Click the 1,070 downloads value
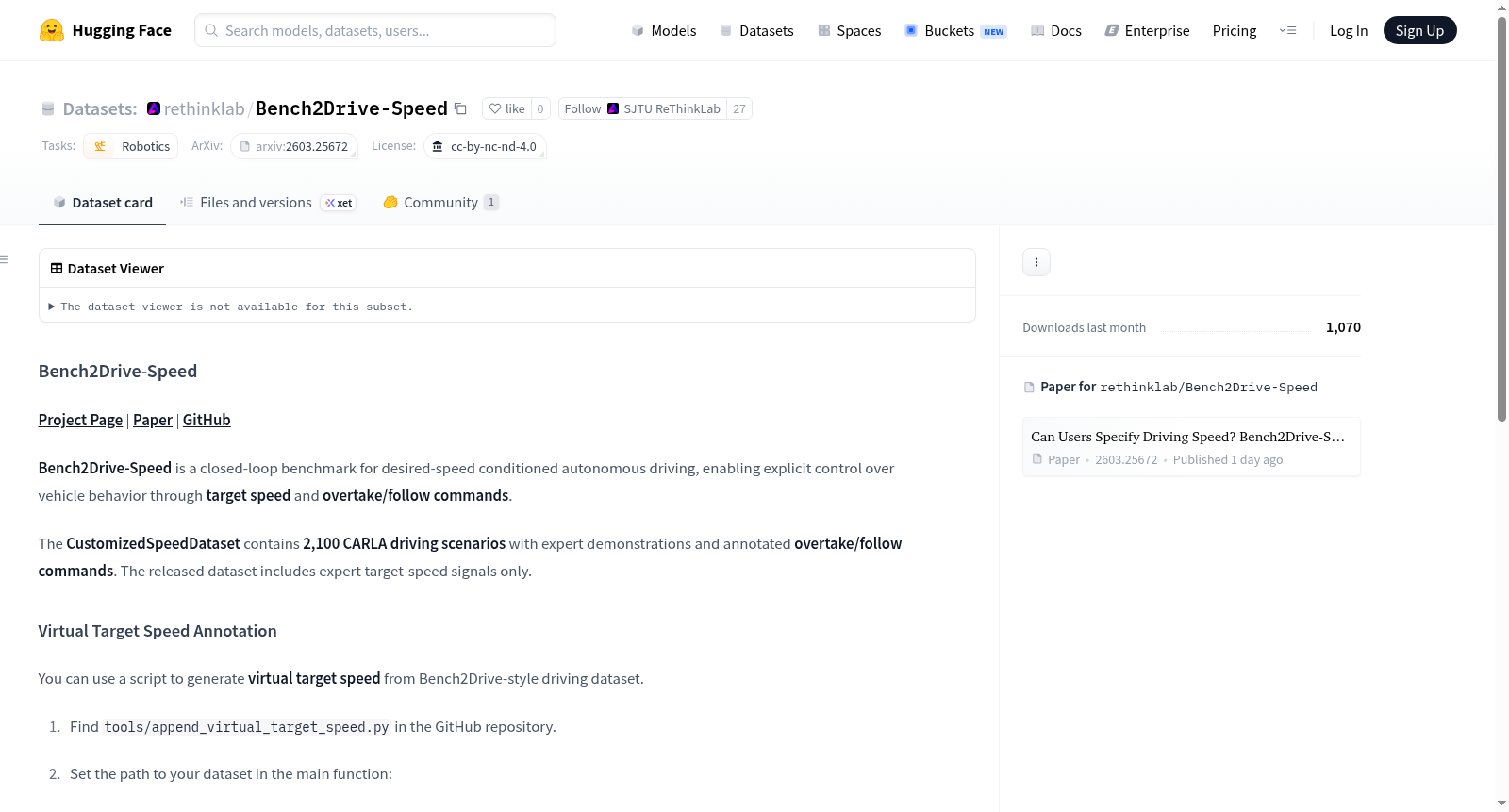Image resolution: width=1509 pixels, height=812 pixels. point(1343,327)
